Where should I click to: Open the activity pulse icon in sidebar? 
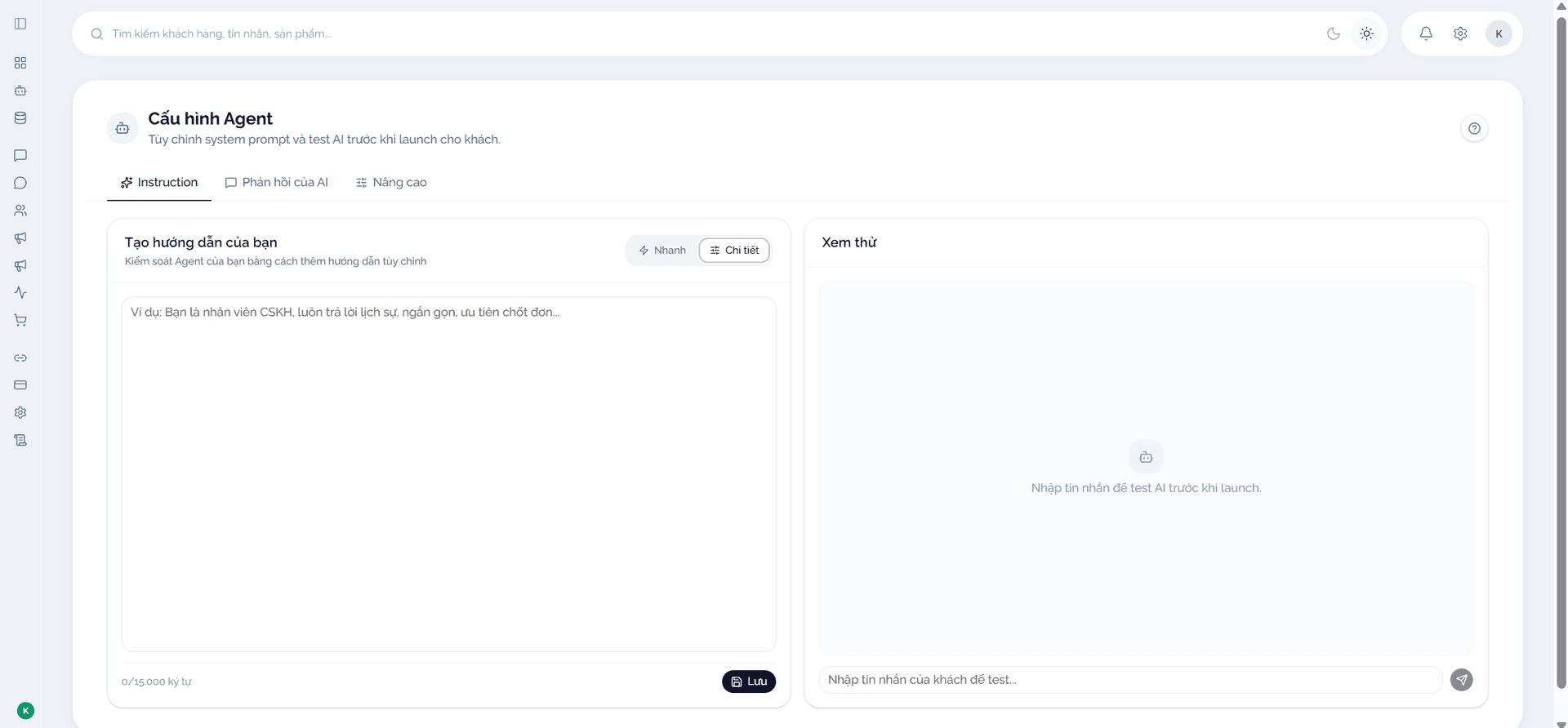click(x=20, y=292)
